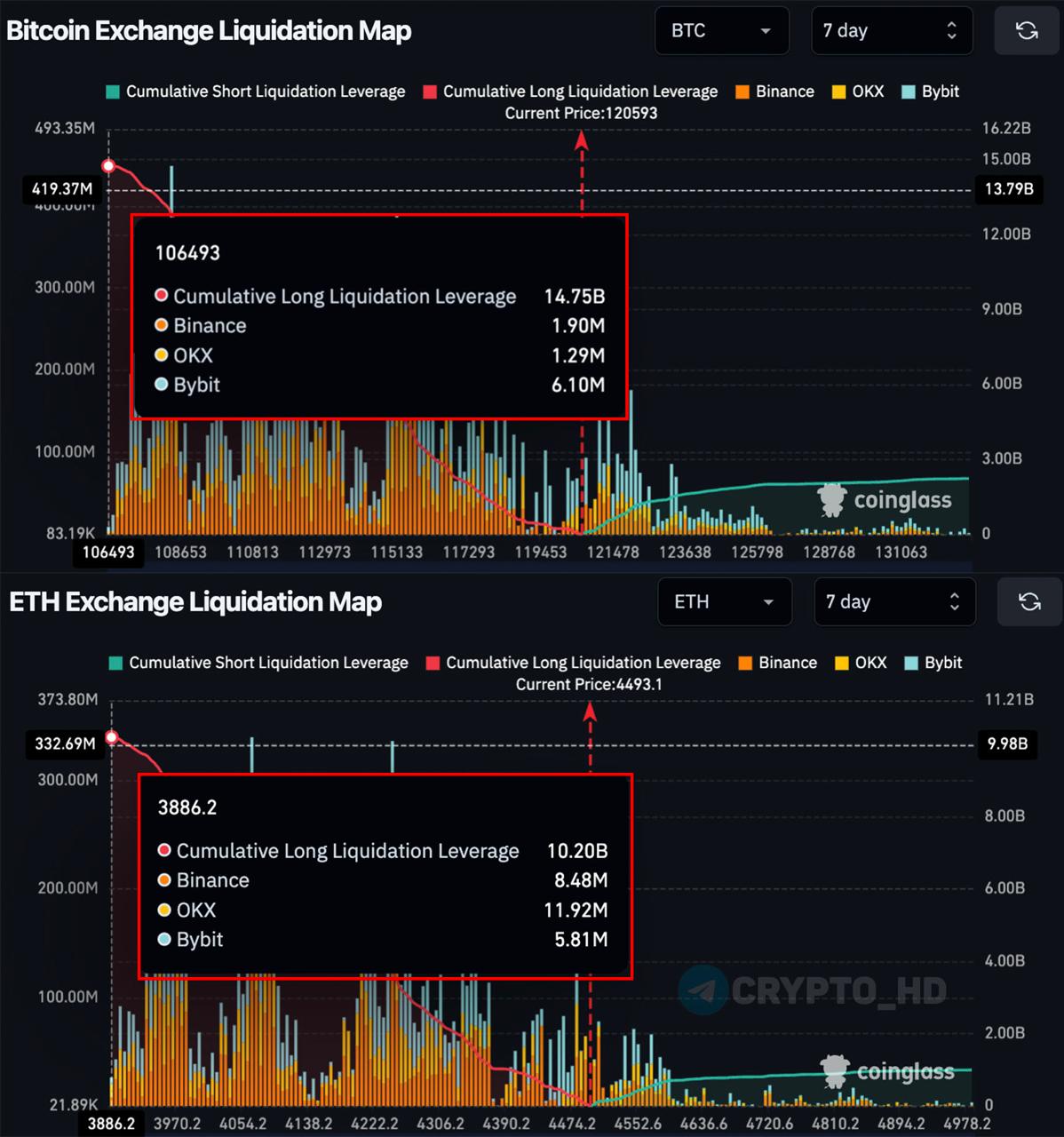
Task: Toggle Bybit series in the ETH chart legend
Action: tap(933, 663)
